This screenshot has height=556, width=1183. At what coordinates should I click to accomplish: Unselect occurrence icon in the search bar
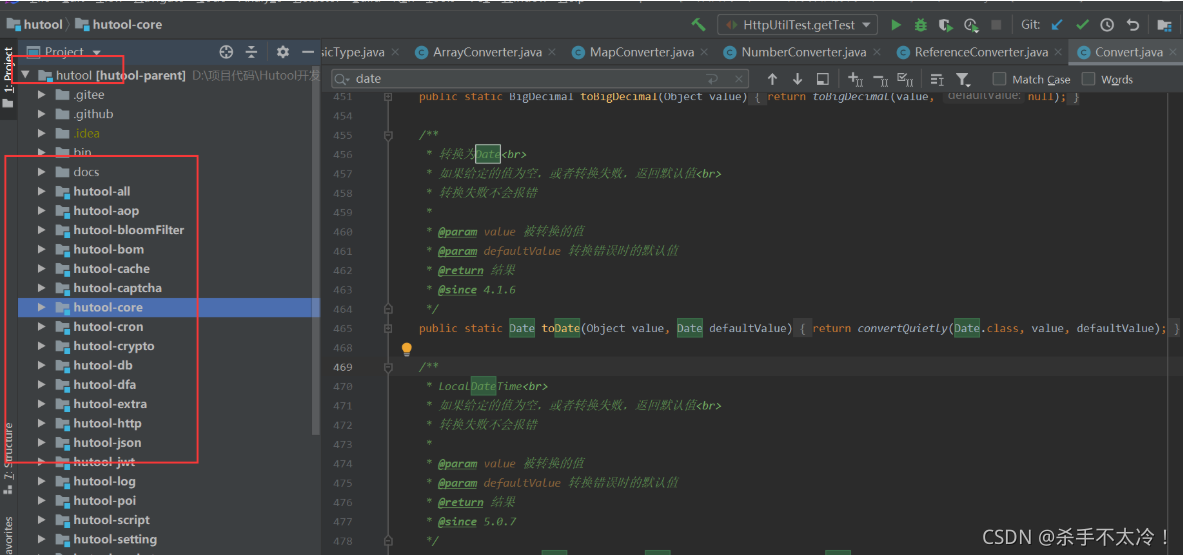(x=880, y=79)
